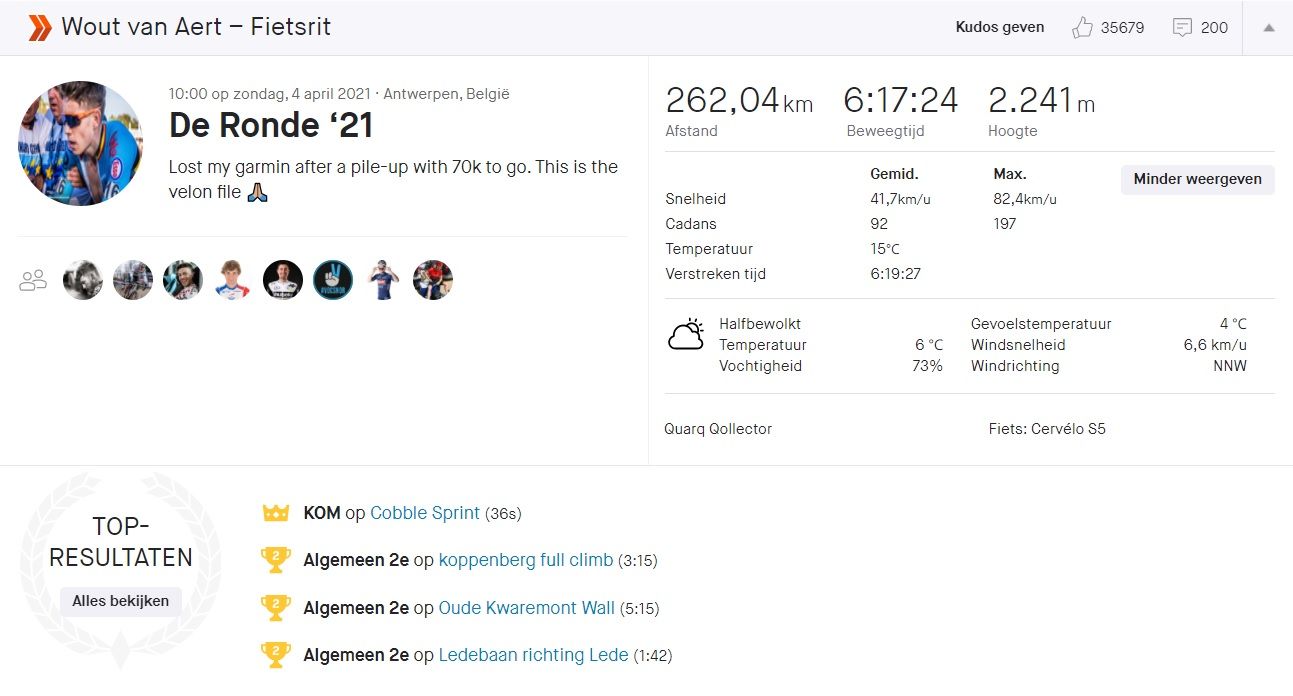Open the Cobble Sprint segment link
Viewport: 1293px width, 696px height.
[425, 513]
